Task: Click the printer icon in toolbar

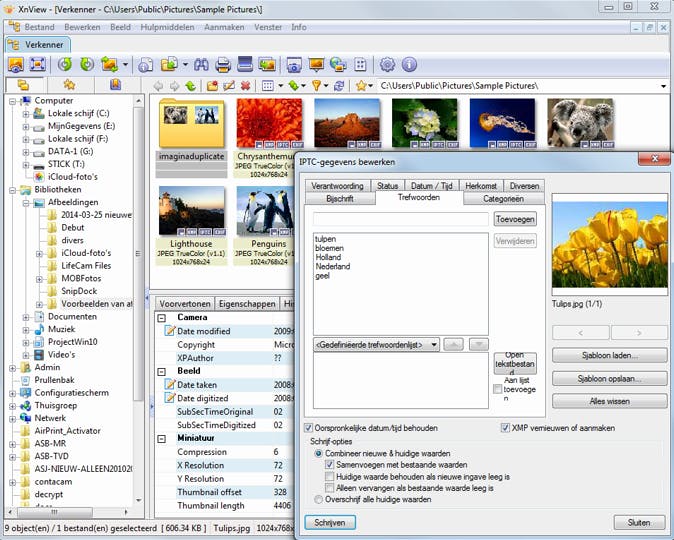Action: tap(223, 64)
